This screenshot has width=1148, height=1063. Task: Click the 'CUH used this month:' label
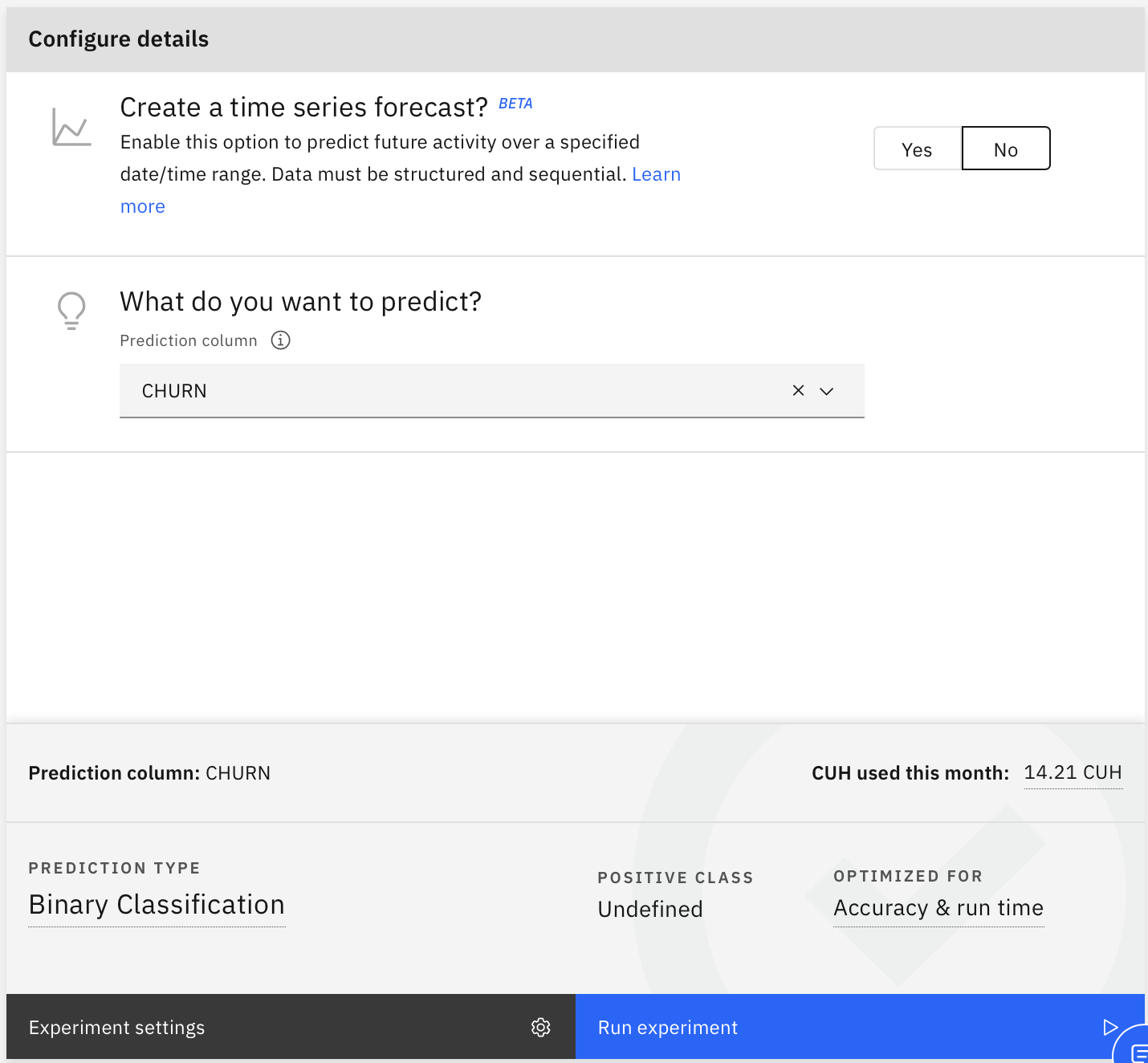pyautogui.click(x=910, y=773)
